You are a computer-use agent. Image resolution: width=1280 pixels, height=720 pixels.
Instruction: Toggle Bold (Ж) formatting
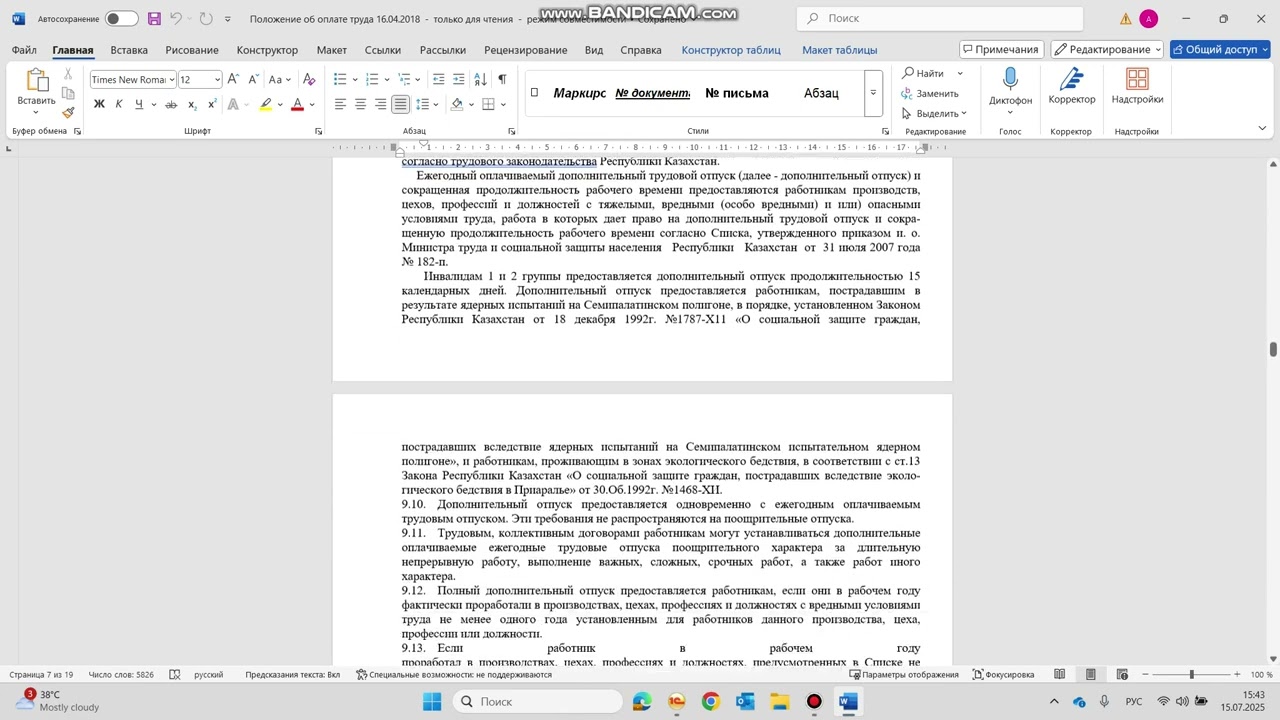tap(99, 104)
